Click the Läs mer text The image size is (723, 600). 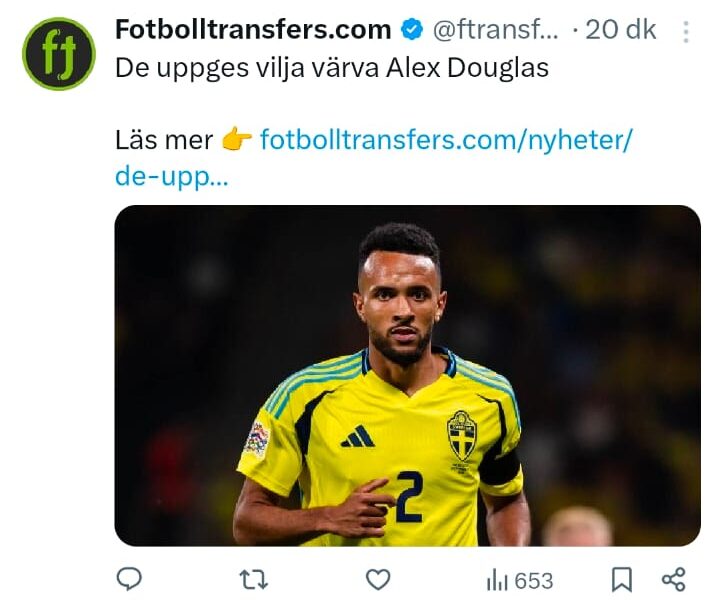click(x=164, y=140)
